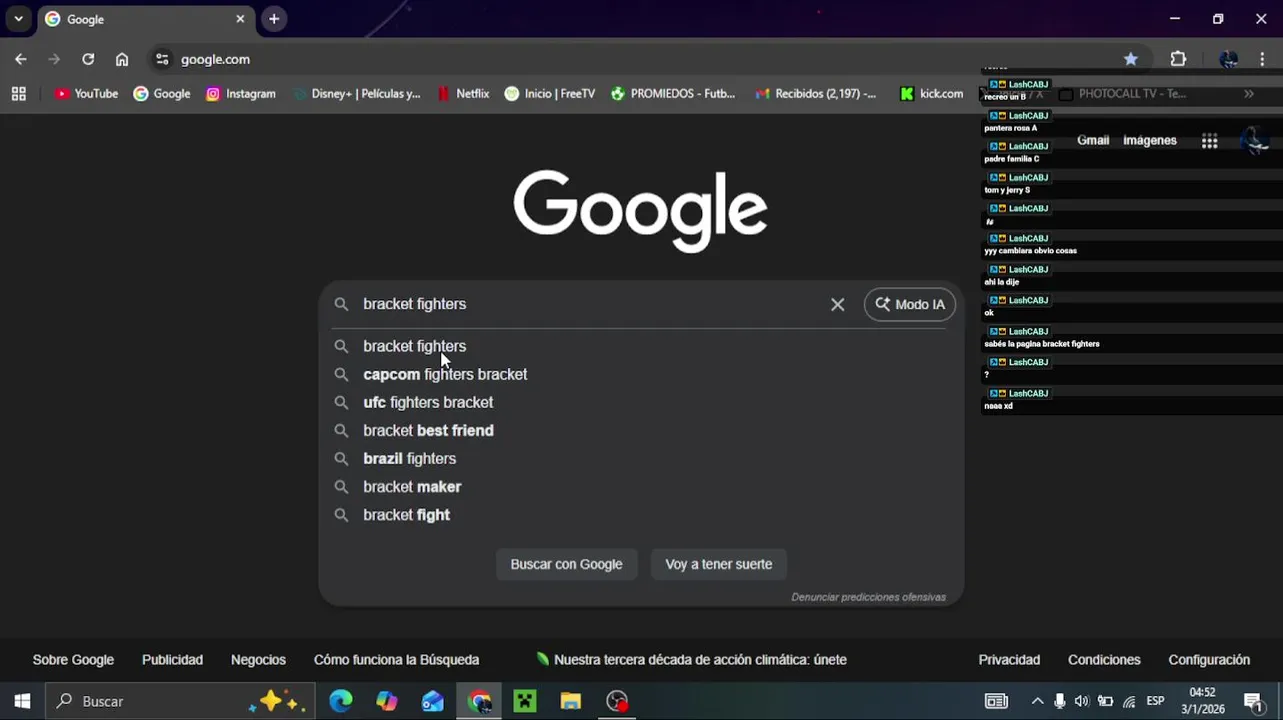The width and height of the screenshot is (1283, 720).
Task: Open the Extensions puzzle icon
Action: 1178,59
